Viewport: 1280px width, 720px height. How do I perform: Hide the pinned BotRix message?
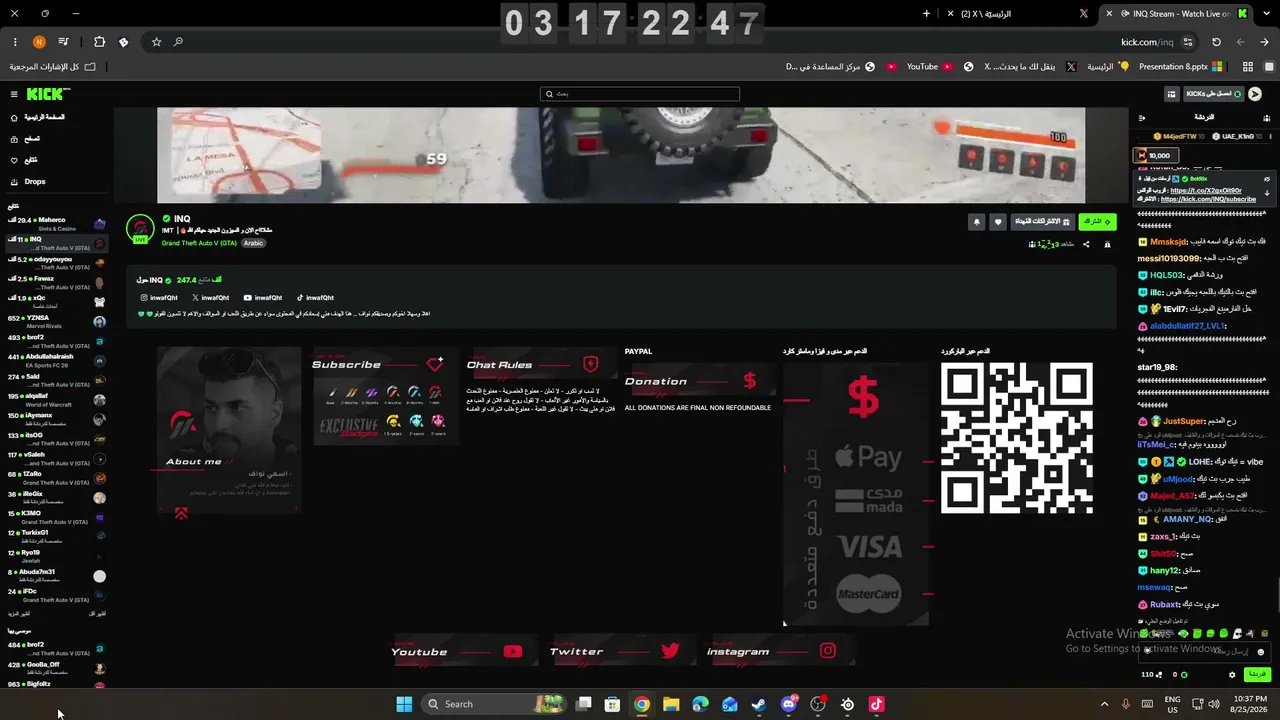click(x=1267, y=178)
